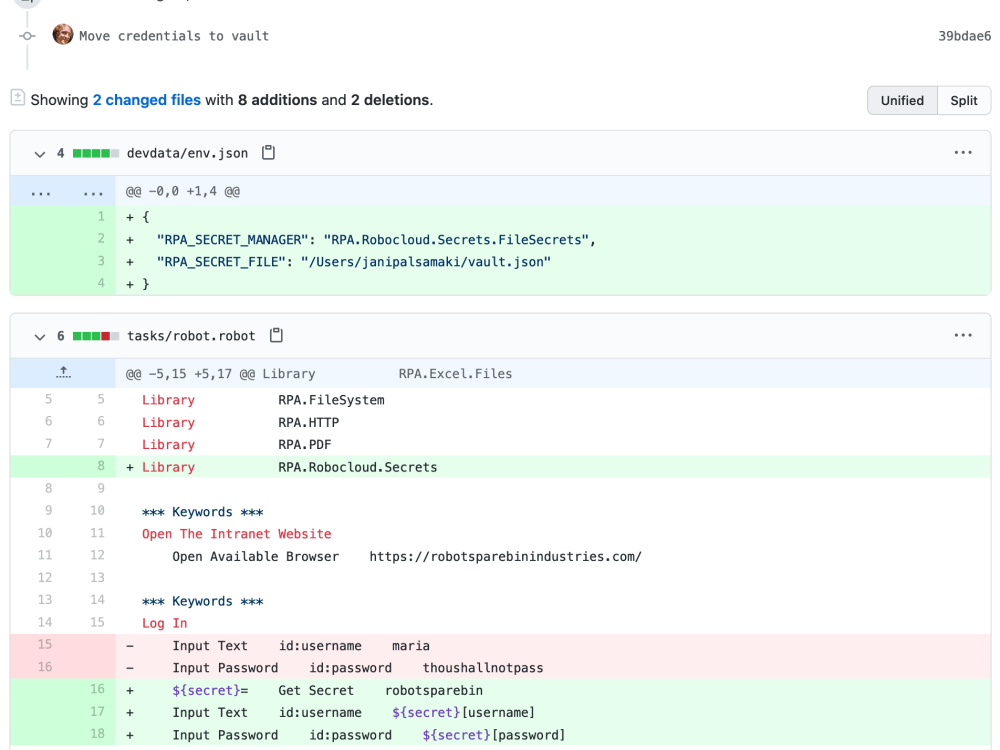Click the file tree icon beside Showing
1000x750 pixels.
(18, 98)
